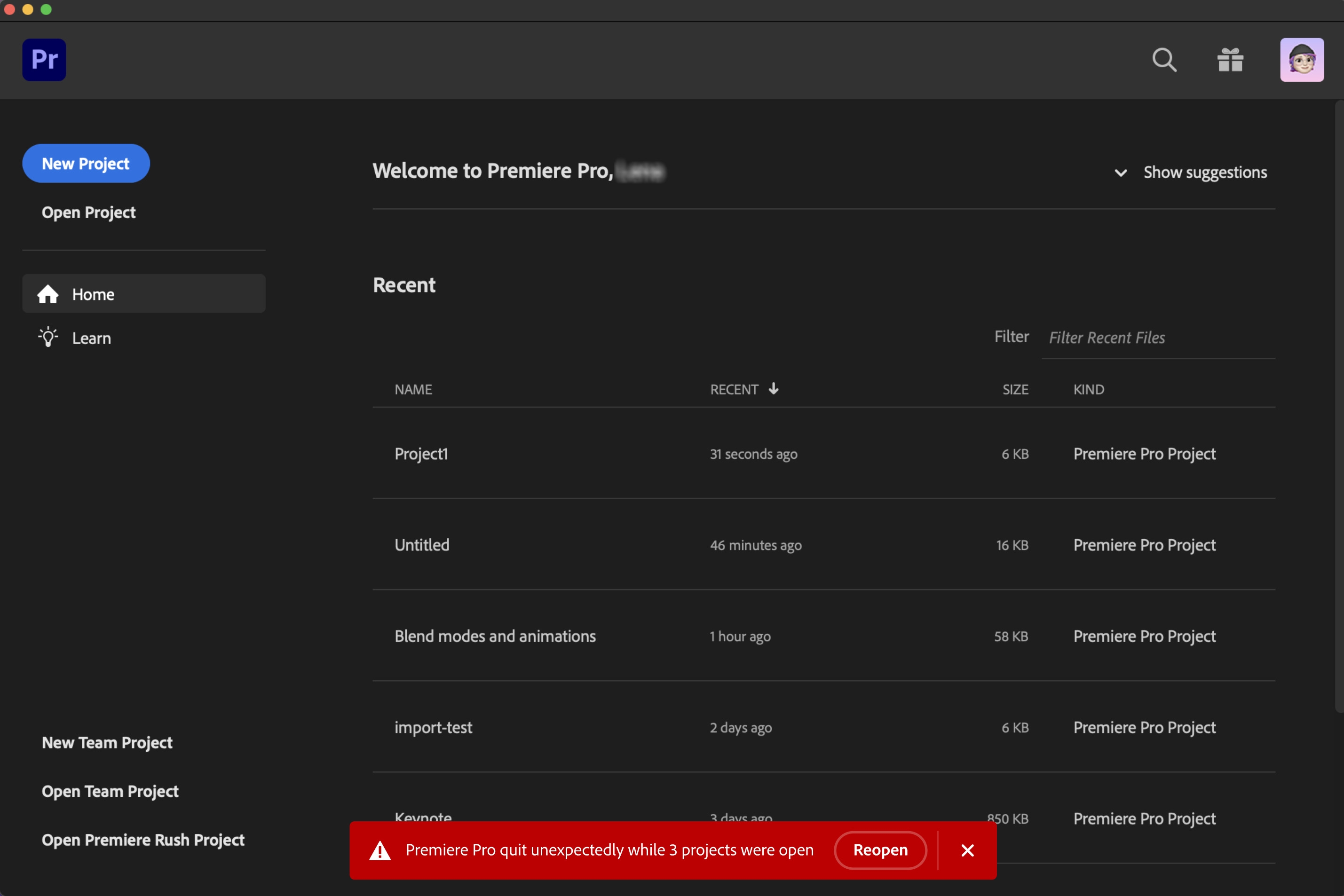Expand the Show suggestions section

1205,172
